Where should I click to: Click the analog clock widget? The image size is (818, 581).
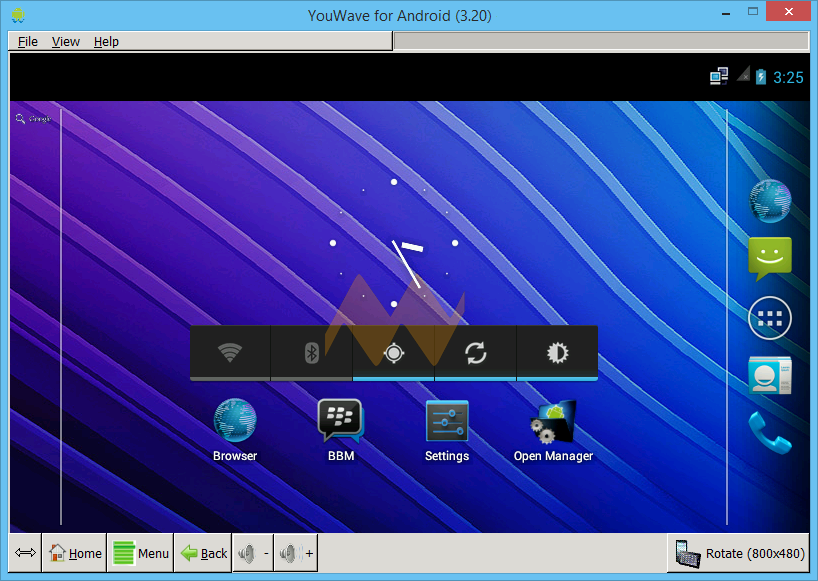[394, 243]
